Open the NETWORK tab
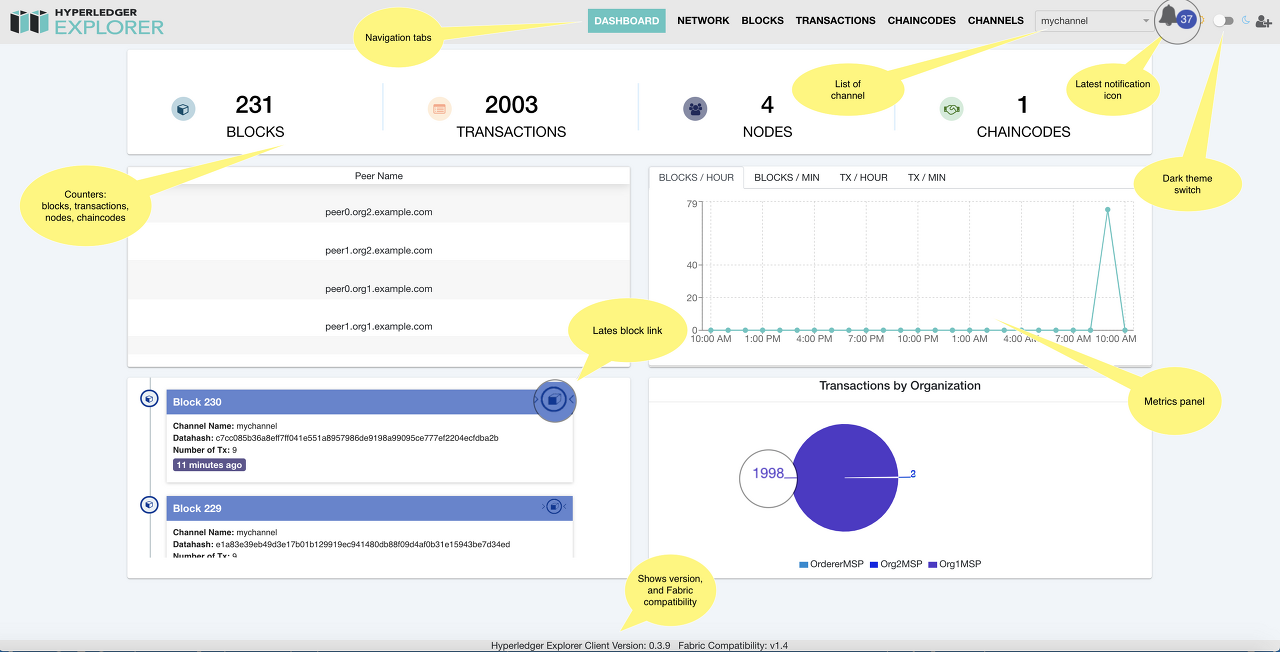1280x652 pixels. 703,20
